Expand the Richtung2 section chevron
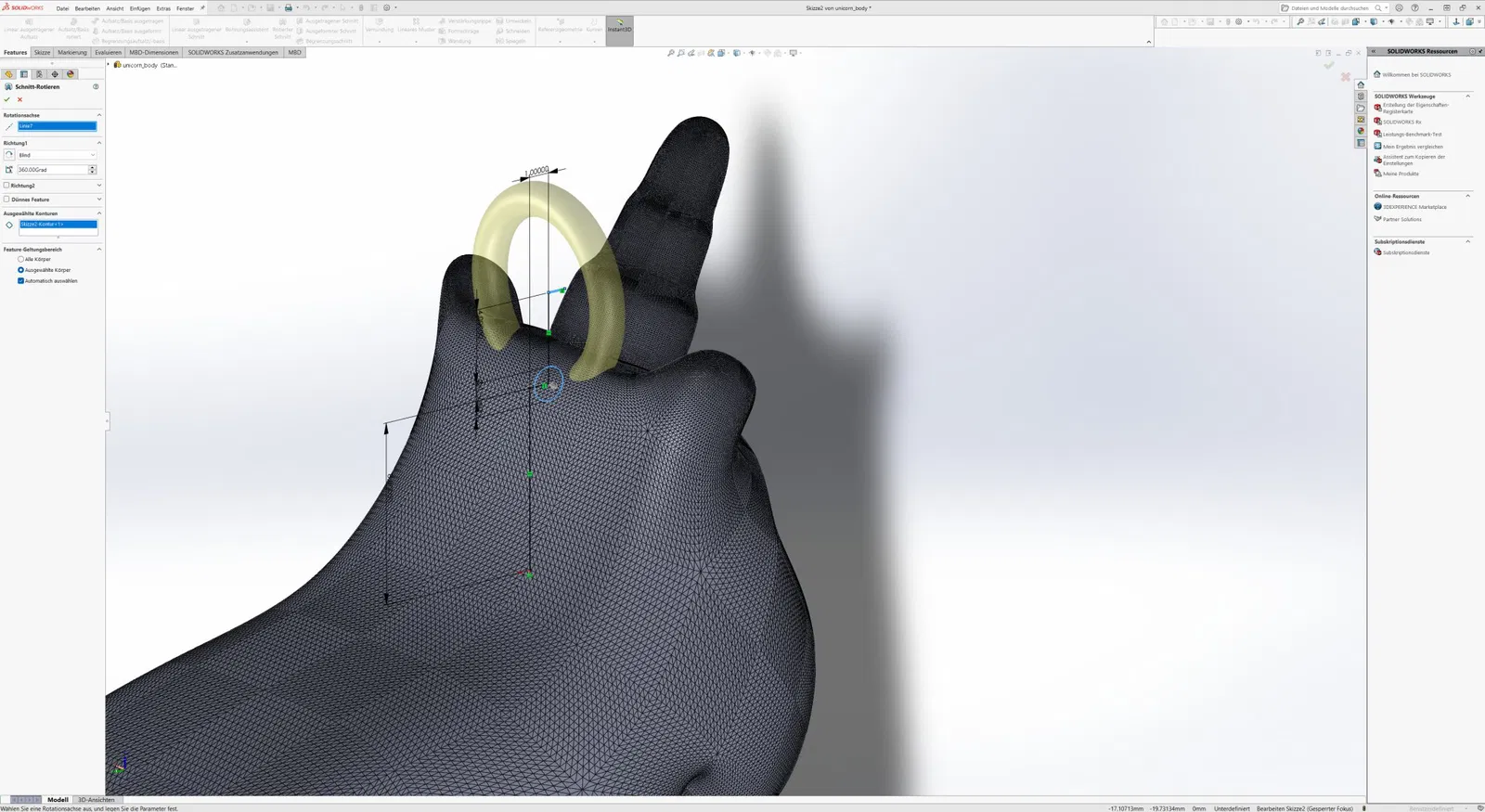The width and height of the screenshot is (1485, 812). coord(99,186)
